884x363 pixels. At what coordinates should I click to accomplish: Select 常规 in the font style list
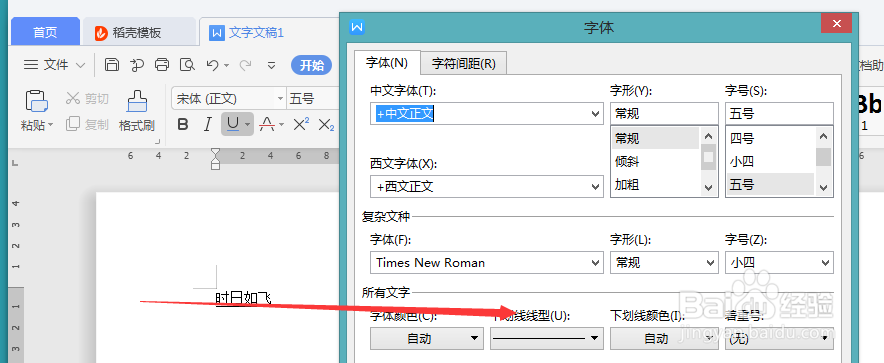tap(655, 138)
